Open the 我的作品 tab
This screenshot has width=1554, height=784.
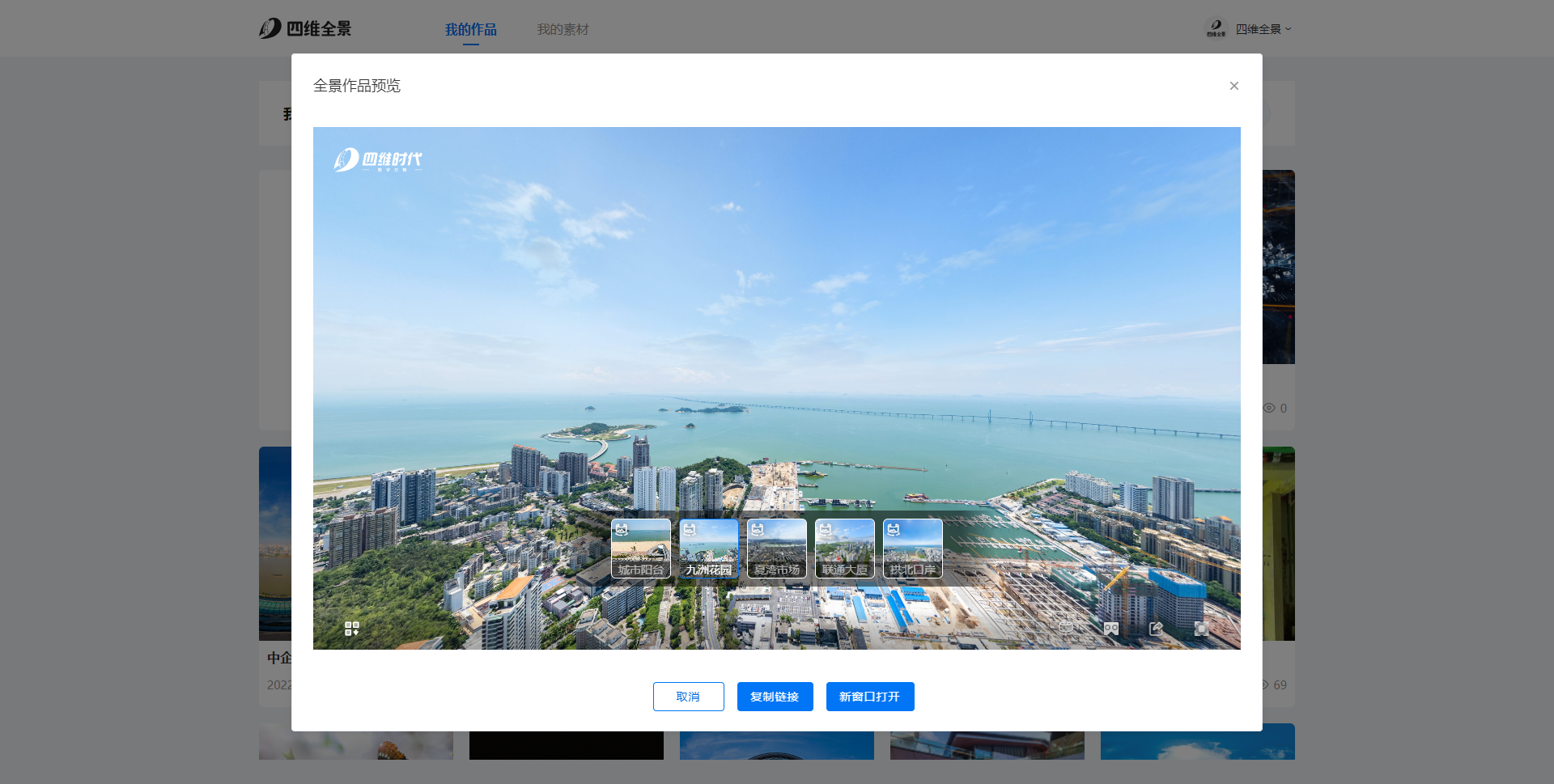(470, 30)
